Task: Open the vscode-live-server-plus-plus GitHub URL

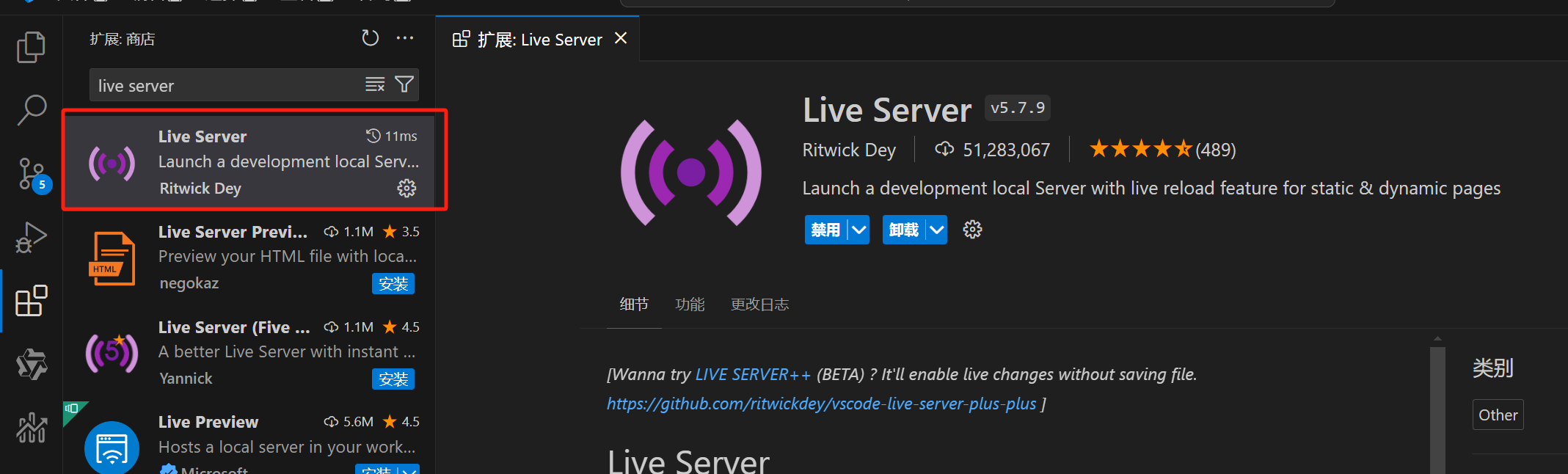Action: click(x=822, y=404)
